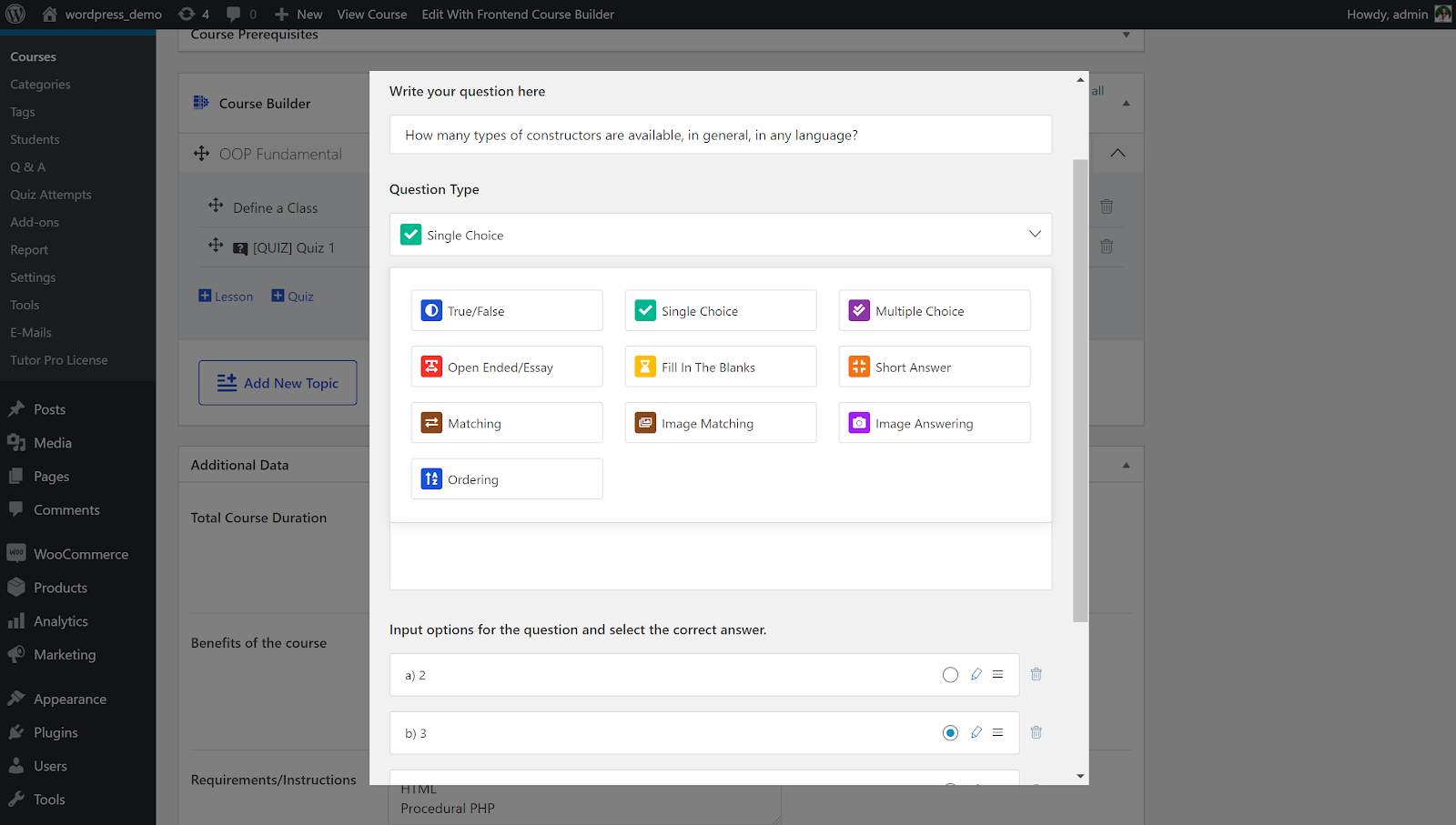Choose the Short Answer type icon
1456x825 pixels.
859,367
